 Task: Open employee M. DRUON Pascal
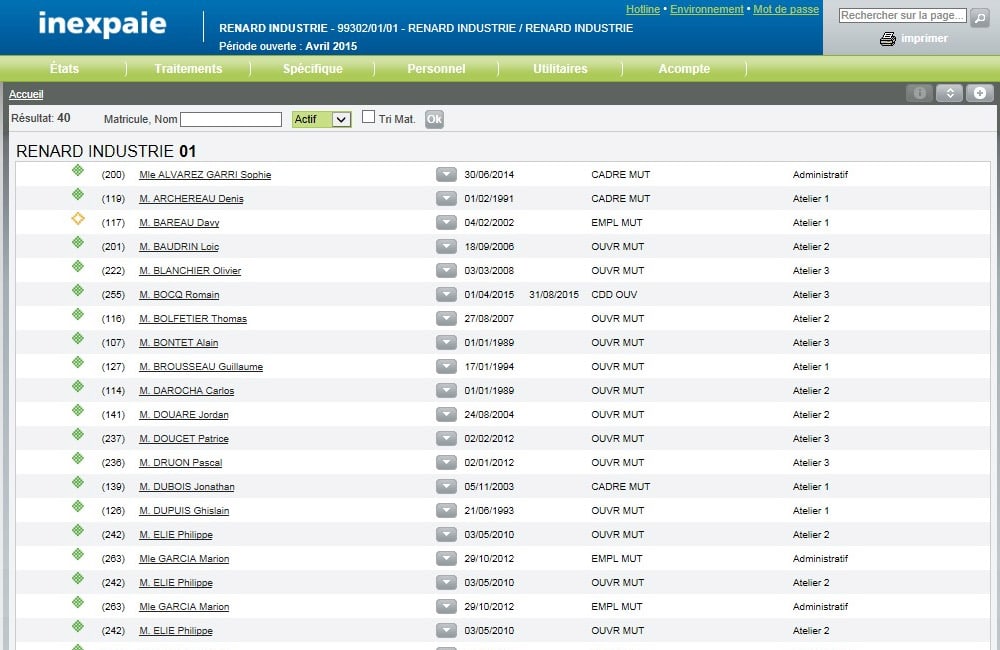[x=180, y=463]
